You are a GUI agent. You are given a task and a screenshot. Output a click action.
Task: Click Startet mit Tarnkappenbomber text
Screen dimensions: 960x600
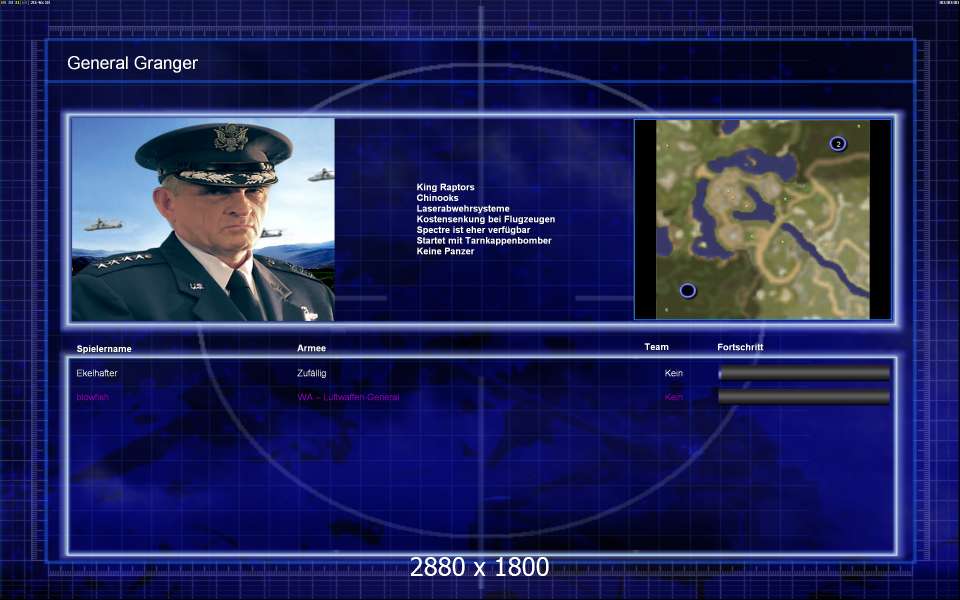point(484,241)
